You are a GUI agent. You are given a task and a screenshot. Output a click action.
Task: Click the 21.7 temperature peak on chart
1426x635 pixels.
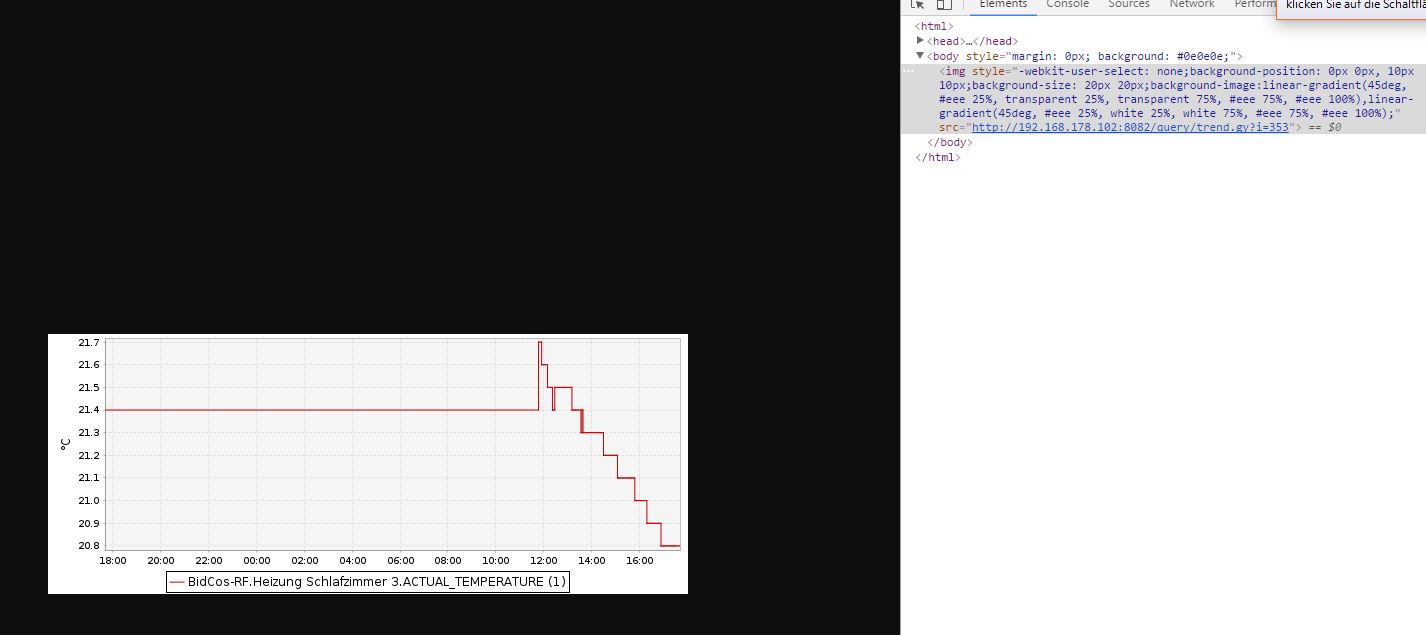[x=540, y=343]
